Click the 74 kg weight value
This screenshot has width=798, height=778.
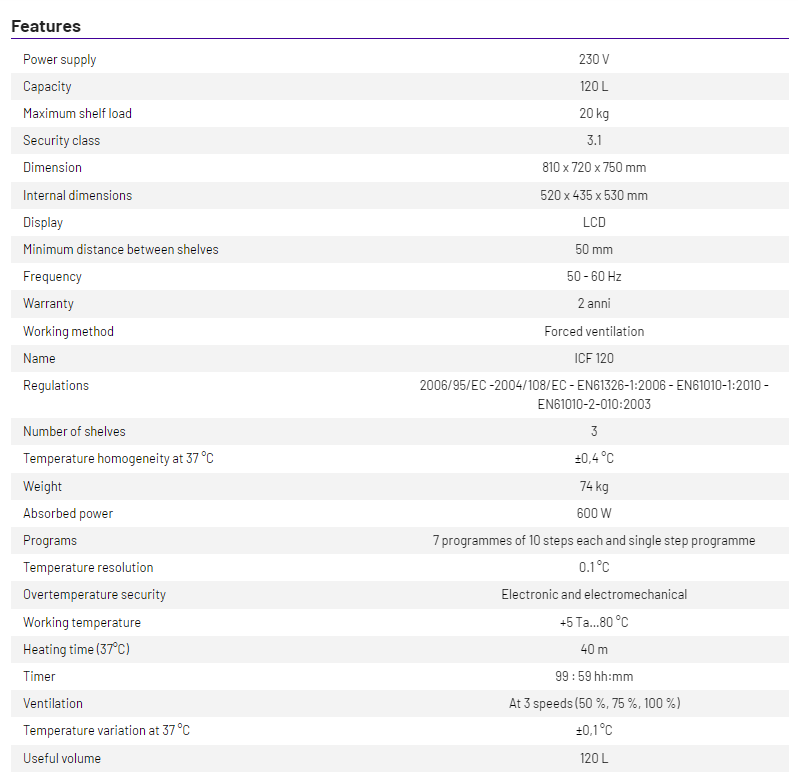point(594,487)
